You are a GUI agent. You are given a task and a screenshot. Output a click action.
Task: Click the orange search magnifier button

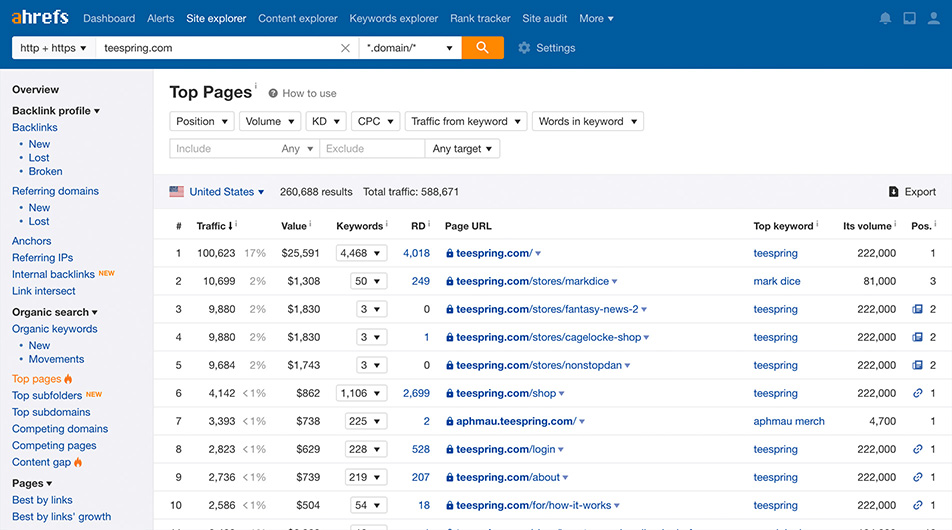(x=482, y=48)
